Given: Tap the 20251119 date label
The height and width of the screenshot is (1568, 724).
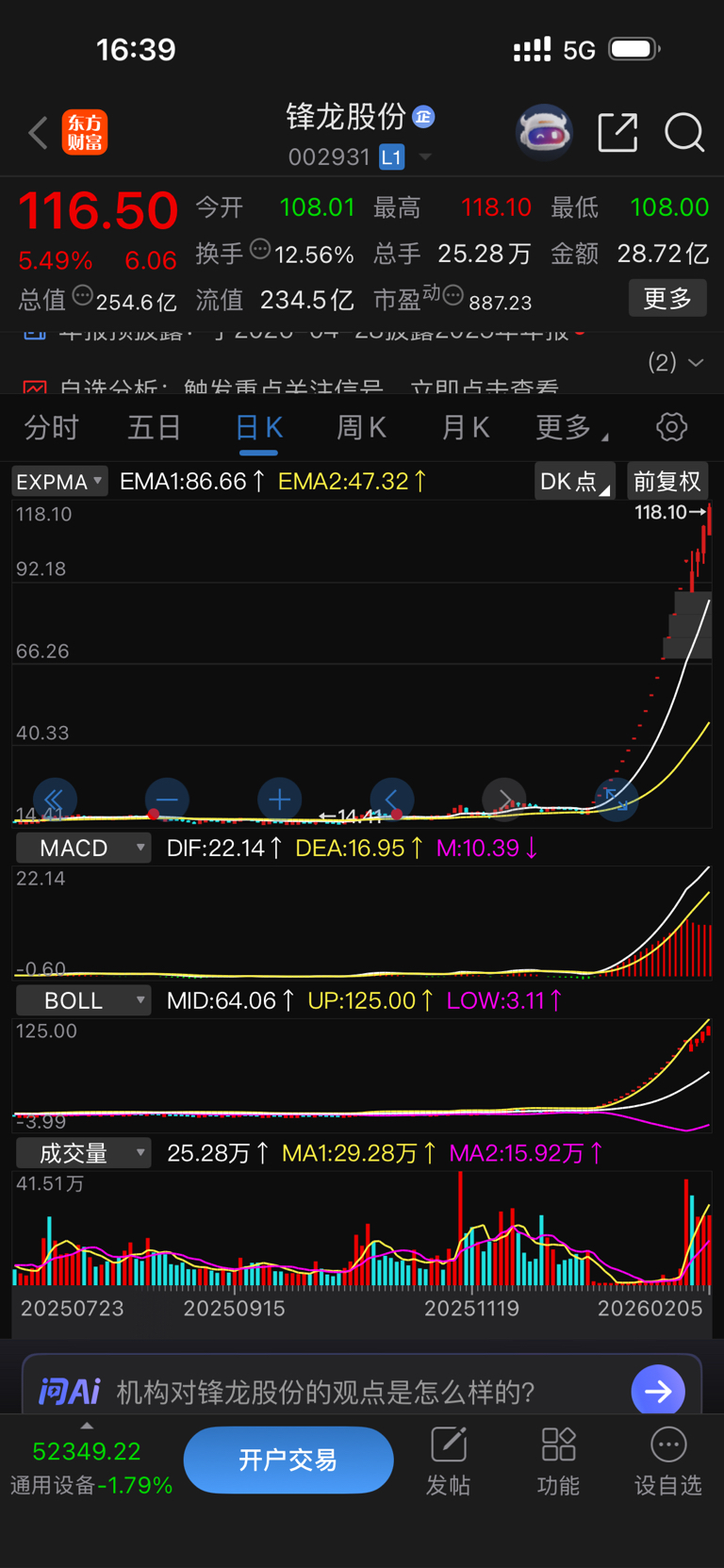Looking at the screenshot, I should [471, 1309].
